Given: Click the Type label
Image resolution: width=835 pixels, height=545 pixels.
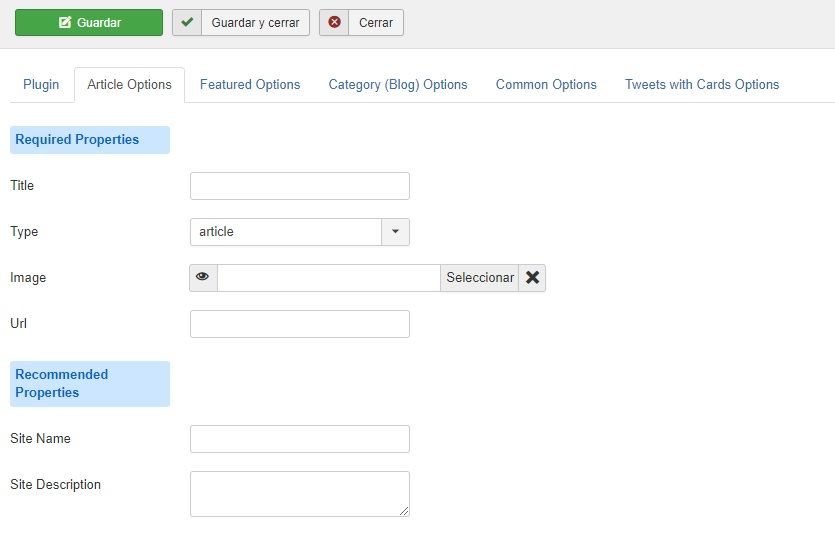Looking at the screenshot, I should pyautogui.click(x=24, y=232).
